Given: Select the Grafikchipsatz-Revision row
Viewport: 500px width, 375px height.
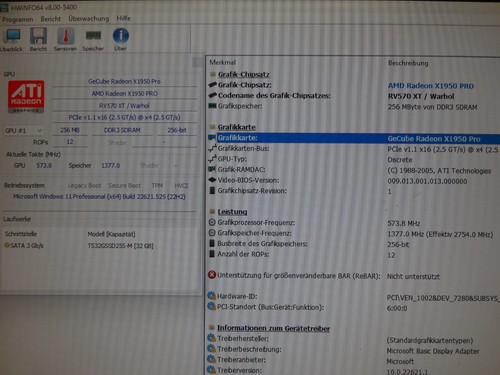Looking at the screenshot, I should [x=353, y=191].
